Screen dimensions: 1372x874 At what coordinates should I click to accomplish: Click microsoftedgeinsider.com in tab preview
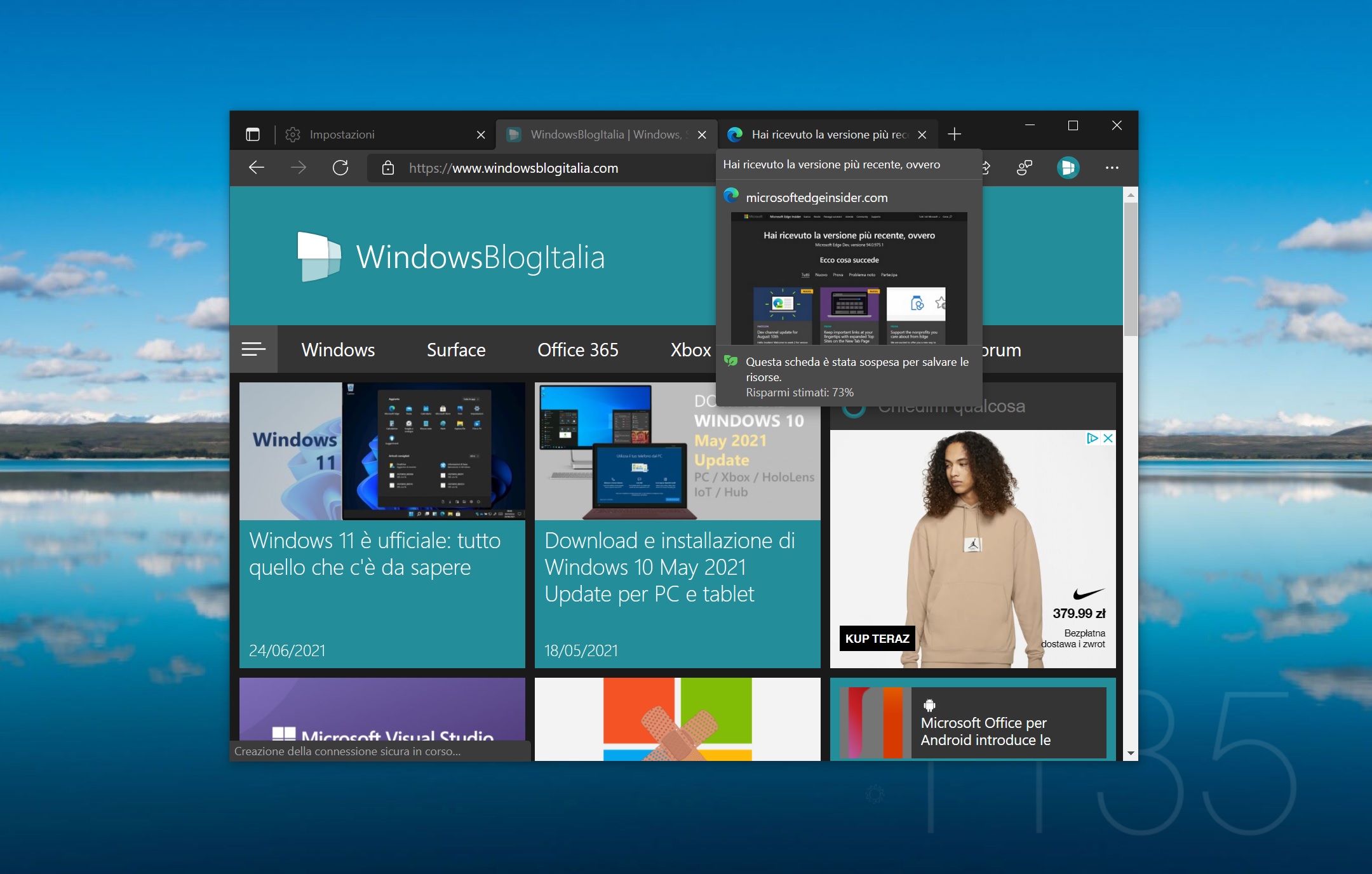[x=817, y=198]
